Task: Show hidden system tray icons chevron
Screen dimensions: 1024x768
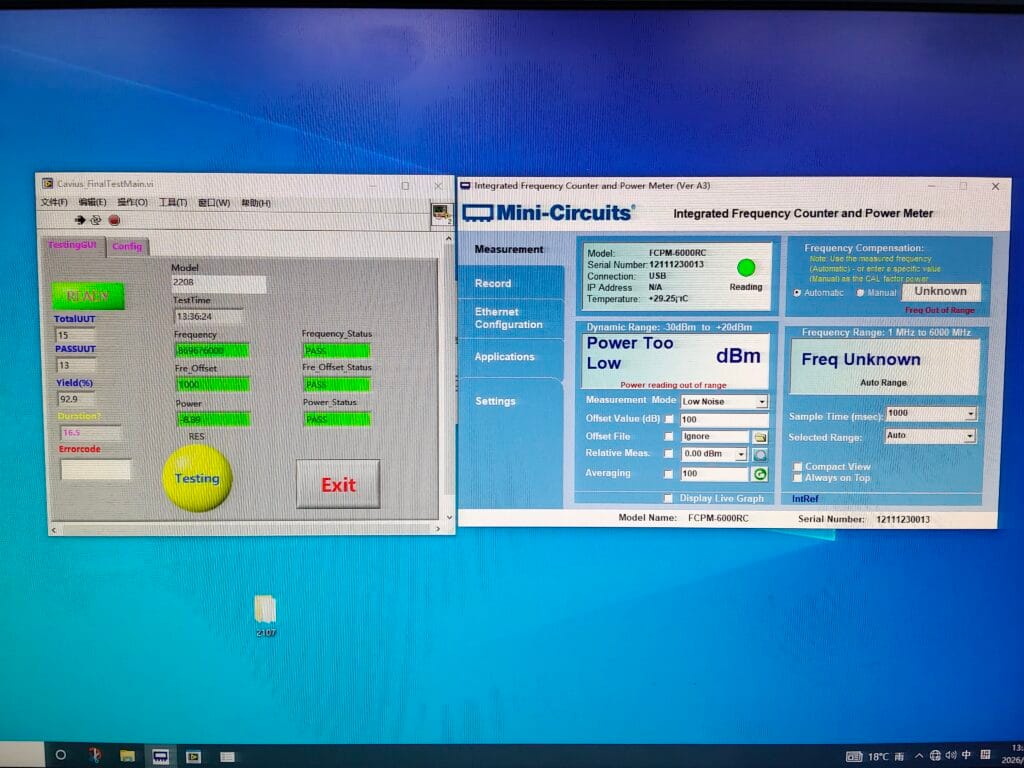Action: click(919, 756)
